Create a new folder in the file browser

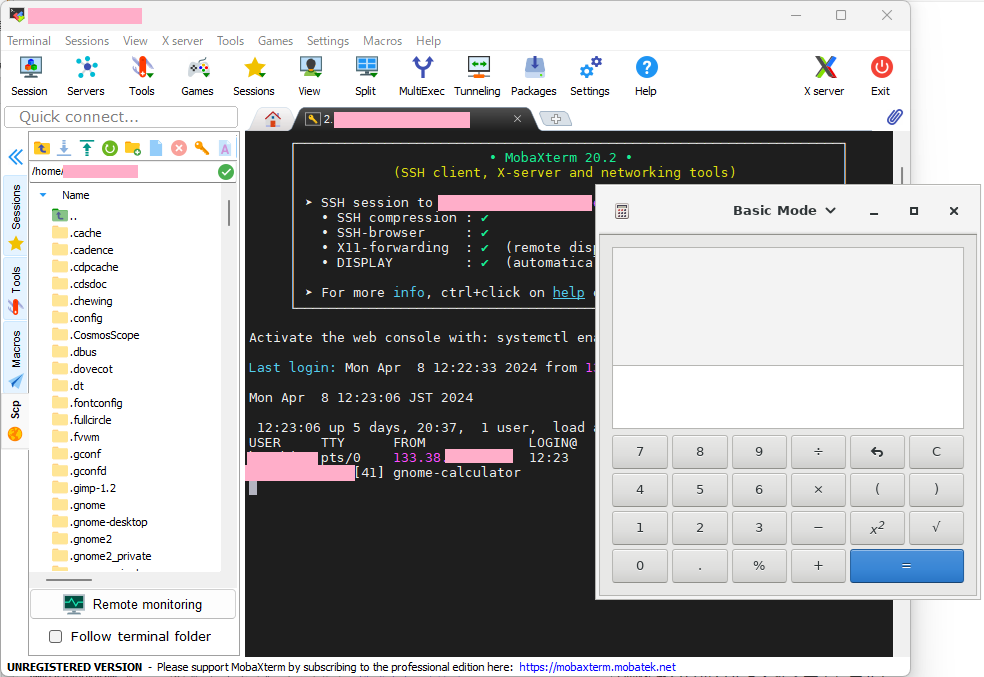[x=132, y=148]
